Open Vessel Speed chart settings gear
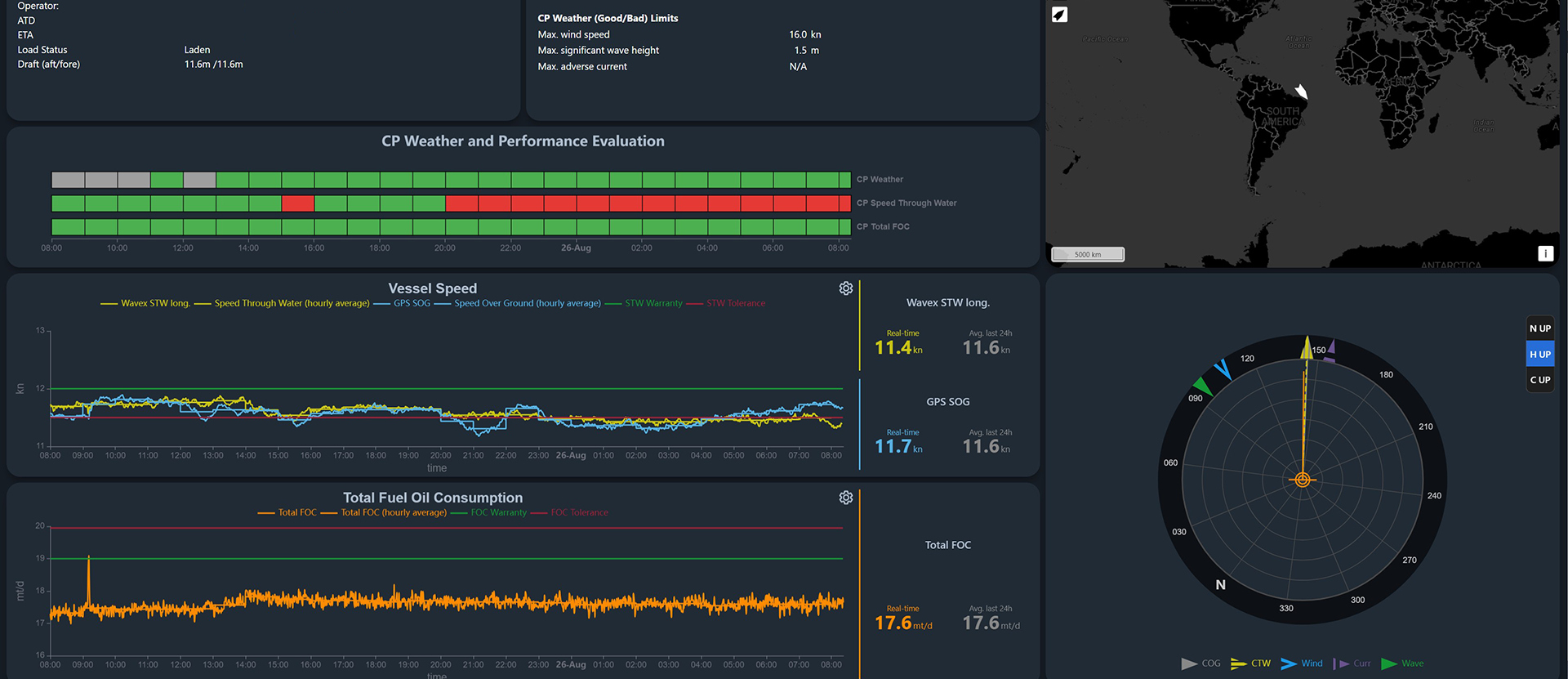The image size is (1568, 679). point(846,288)
